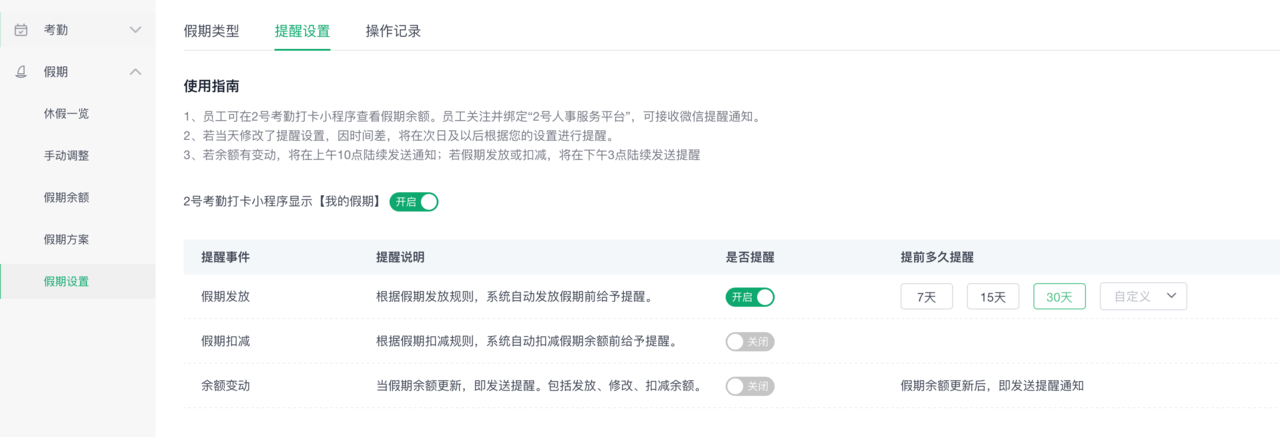Disable the 假期发放 reminder toggle
The height and width of the screenshot is (437, 1280).
[x=750, y=297]
